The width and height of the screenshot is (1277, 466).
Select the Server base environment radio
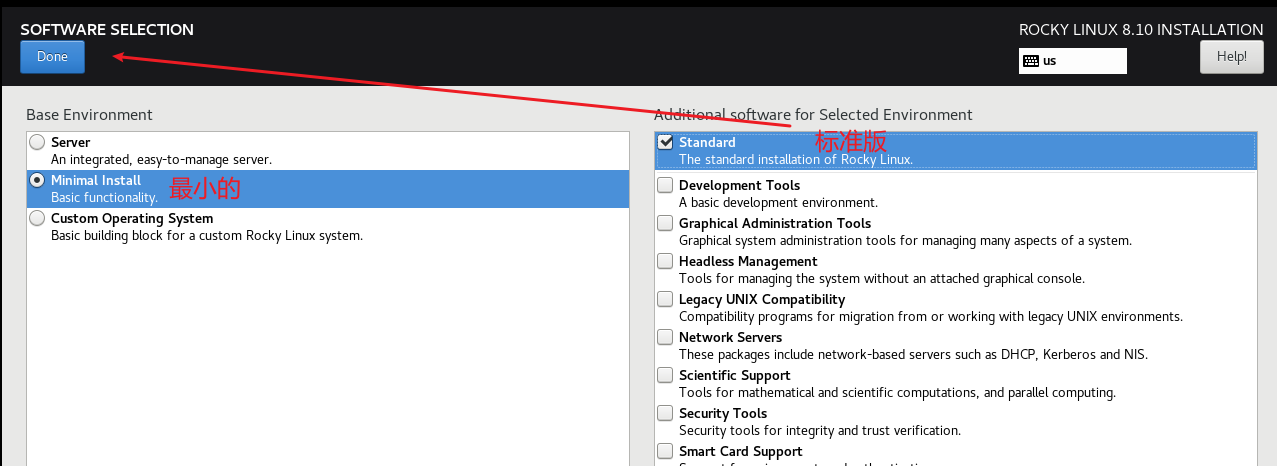click(x=37, y=142)
